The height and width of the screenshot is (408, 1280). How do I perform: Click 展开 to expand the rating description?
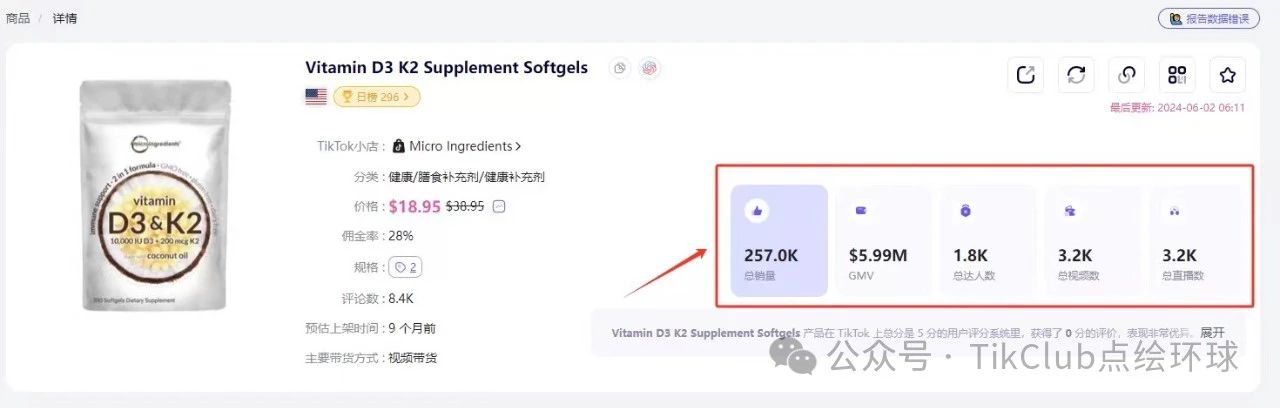(x=1212, y=333)
